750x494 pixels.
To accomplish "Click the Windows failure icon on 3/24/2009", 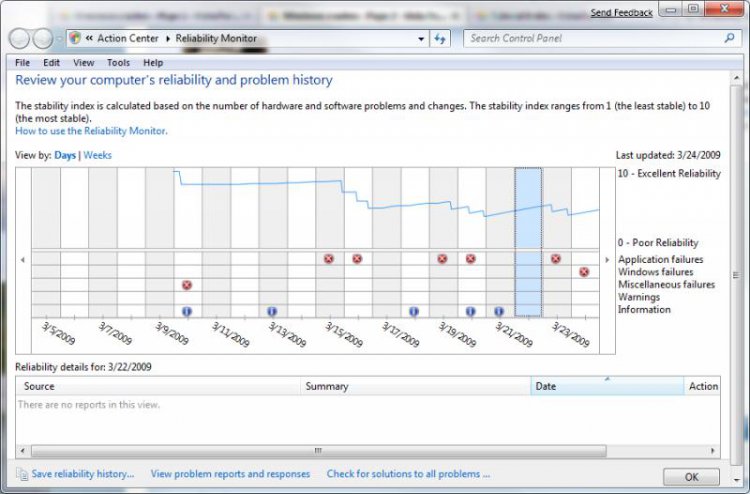I will (584, 272).
